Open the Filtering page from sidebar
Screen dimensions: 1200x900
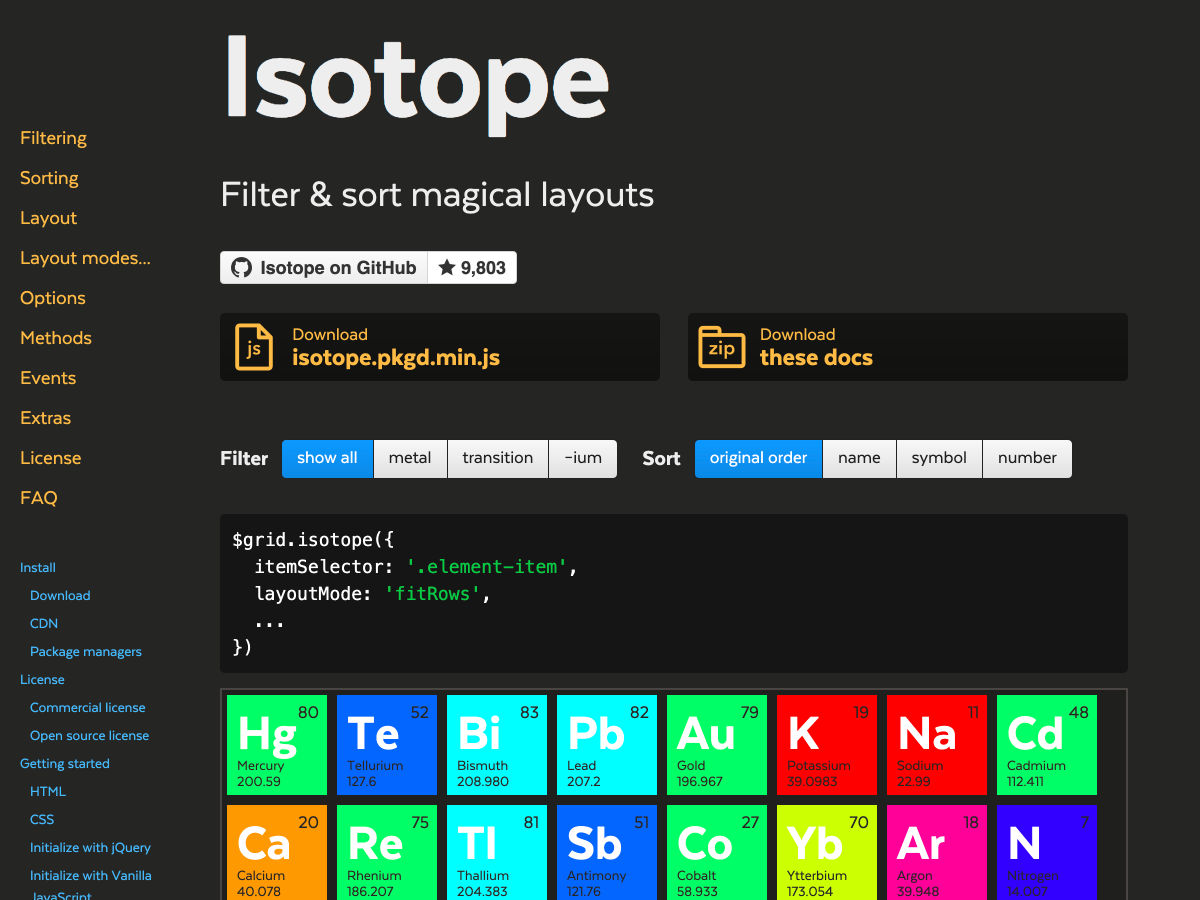[x=53, y=138]
